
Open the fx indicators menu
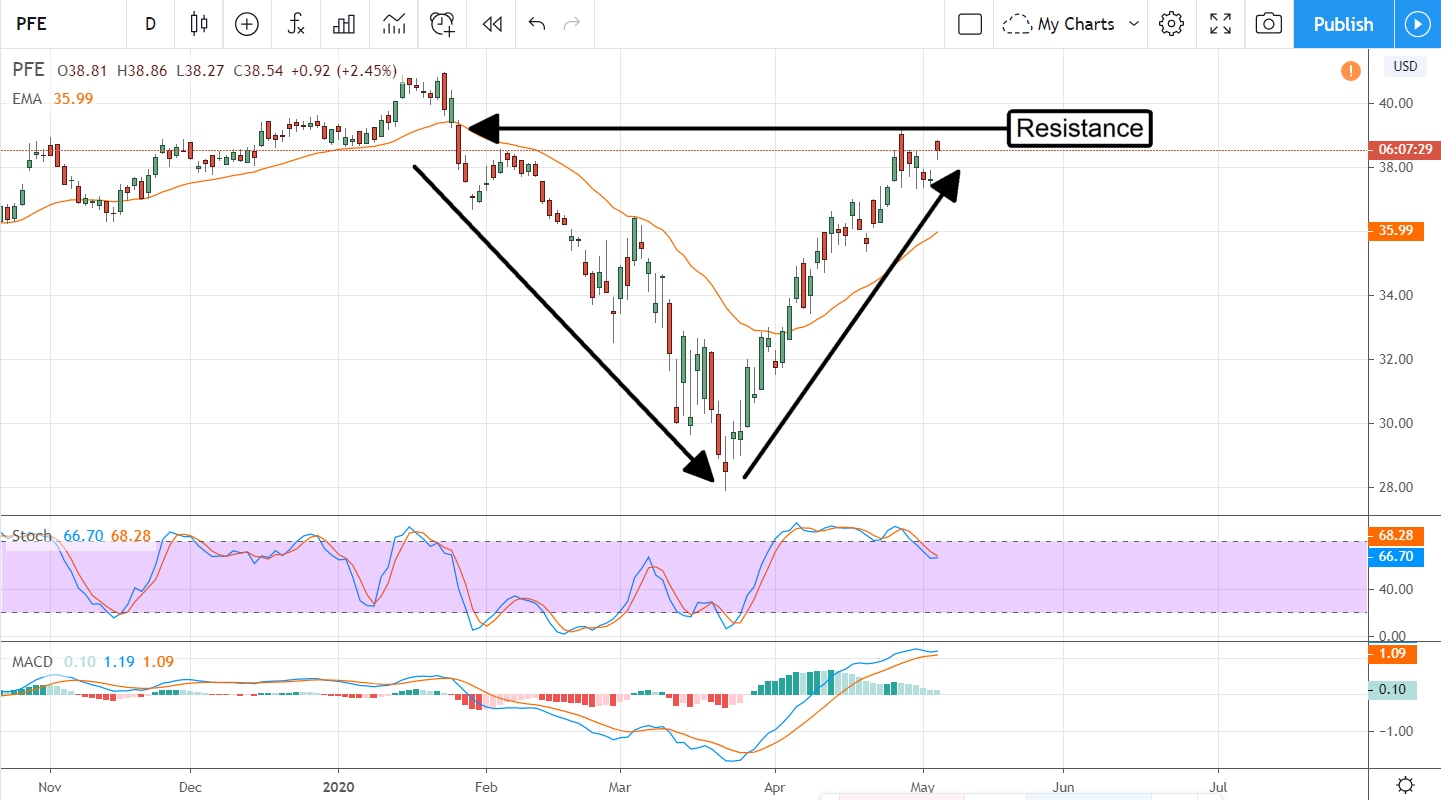[x=296, y=24]
